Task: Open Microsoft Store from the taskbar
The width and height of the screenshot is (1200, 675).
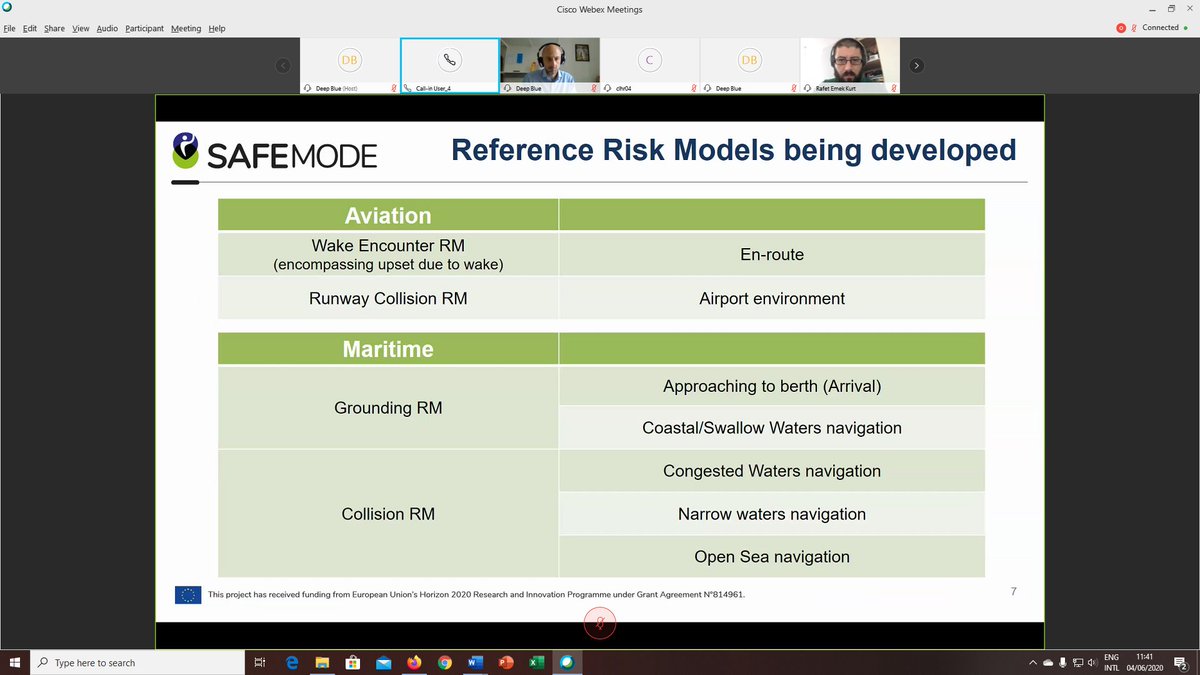Action: point(353,662)
